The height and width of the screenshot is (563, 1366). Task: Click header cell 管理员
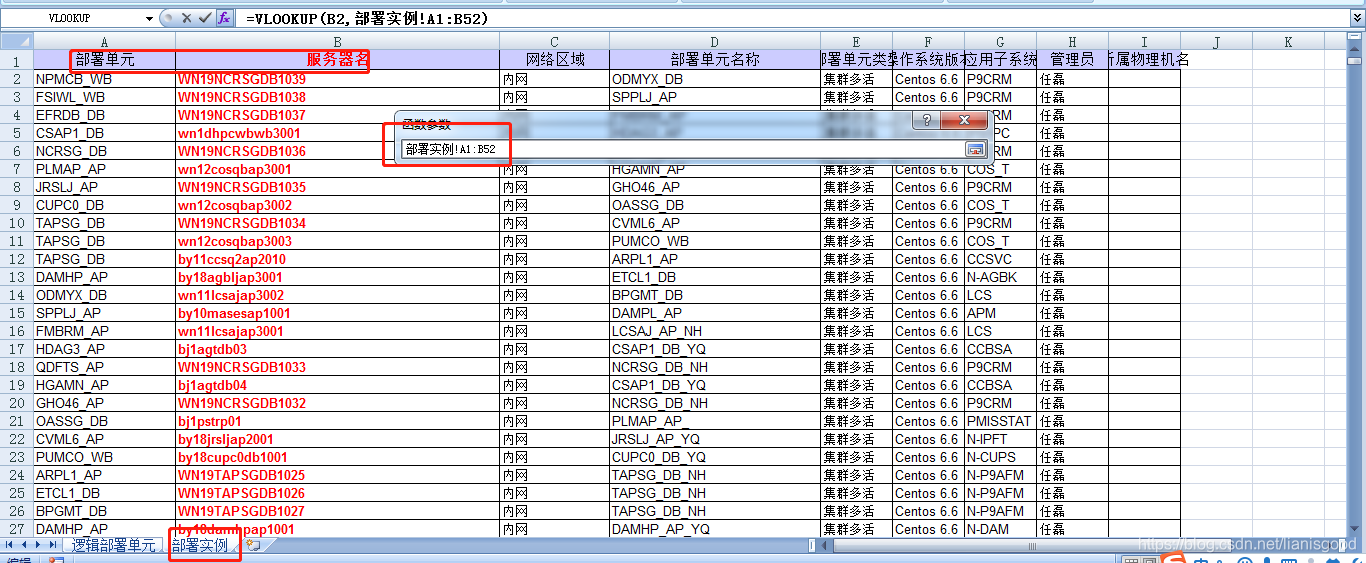(x=1072, y=60)
